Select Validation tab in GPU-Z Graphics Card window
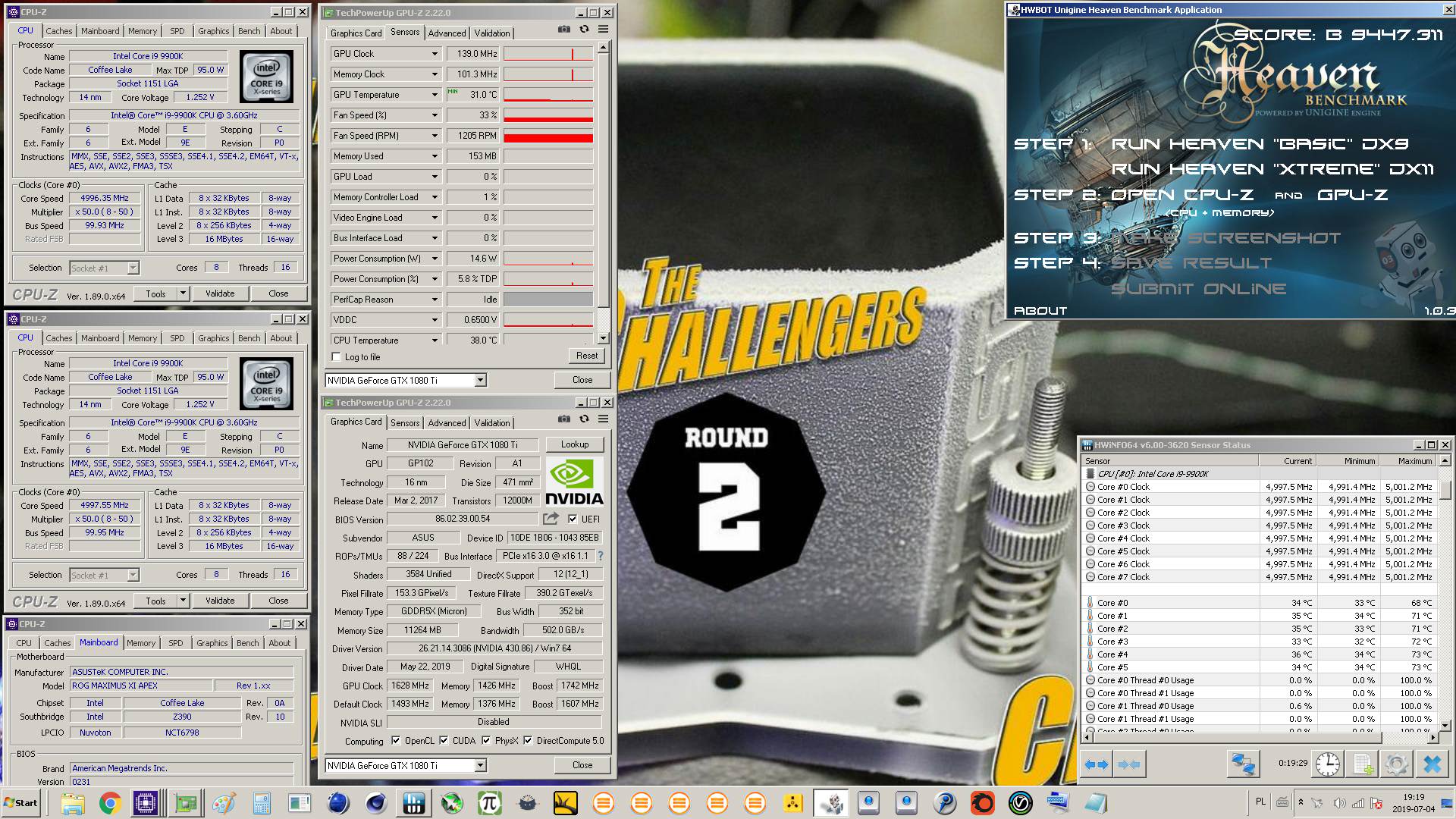 pyautogui.click(x=492, y=422)
